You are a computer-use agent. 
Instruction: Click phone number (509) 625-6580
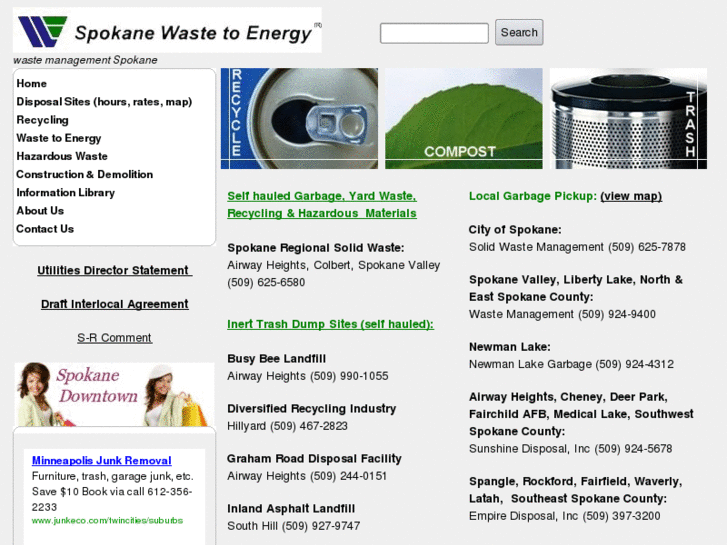pos(266,282)
